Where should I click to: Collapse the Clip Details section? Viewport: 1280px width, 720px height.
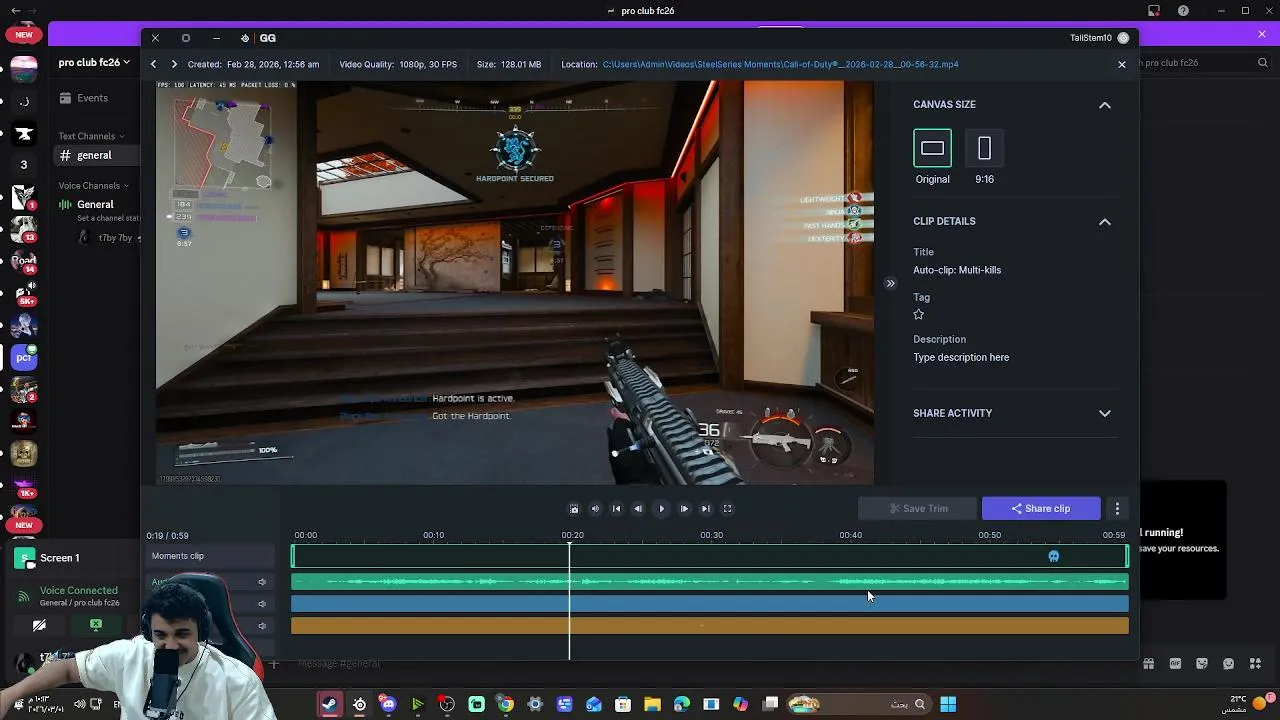[1105, 222]
